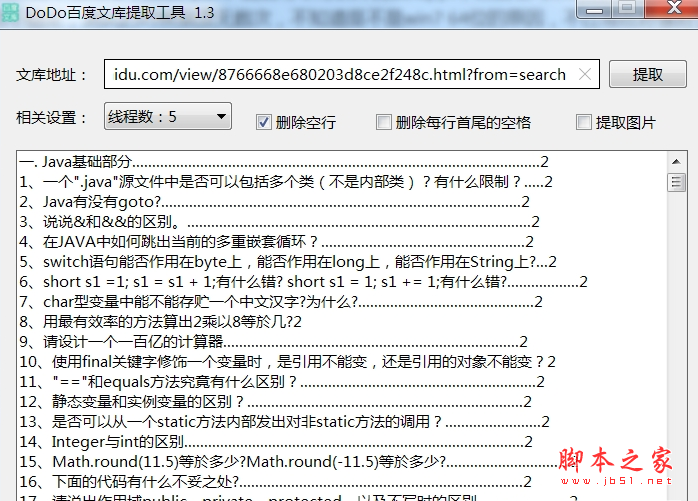Enable the 提取图片 checkbox
Screen dimensions: 698x501
(x=584, y=122)
